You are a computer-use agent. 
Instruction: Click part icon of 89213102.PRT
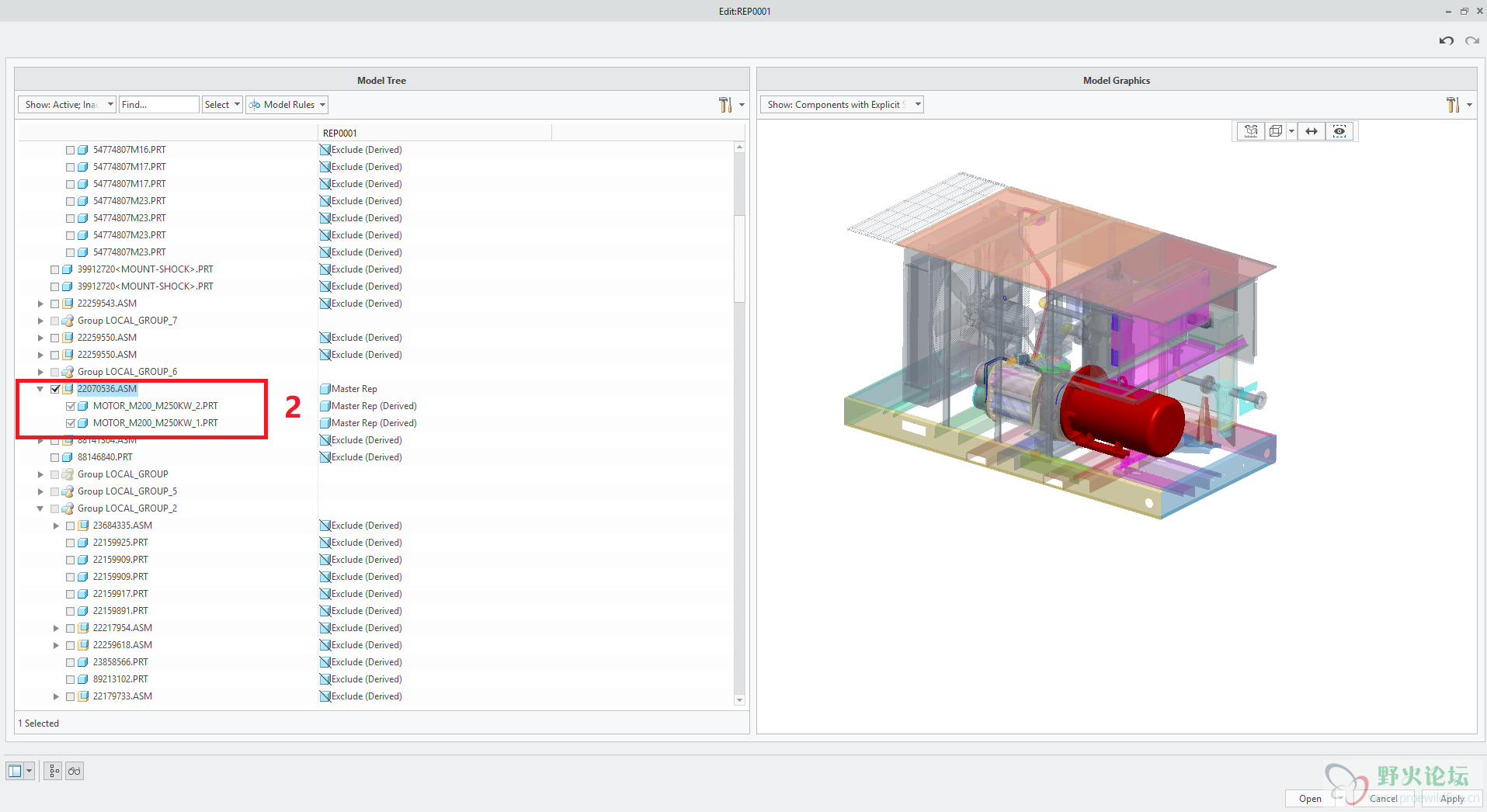point(83,679)
